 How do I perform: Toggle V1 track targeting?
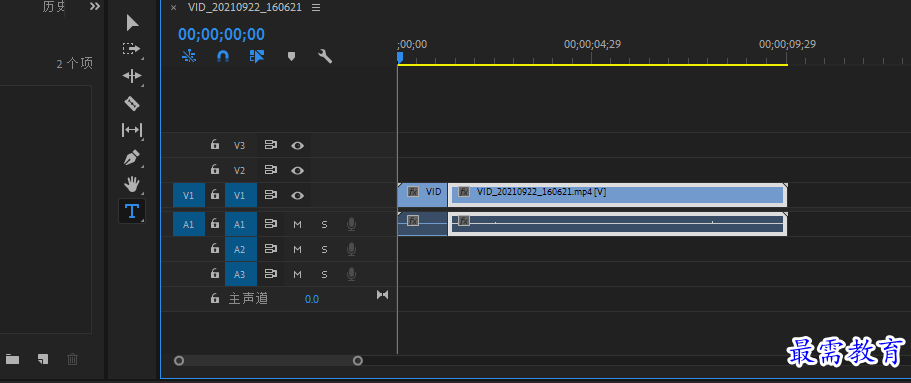pos(241,195)
